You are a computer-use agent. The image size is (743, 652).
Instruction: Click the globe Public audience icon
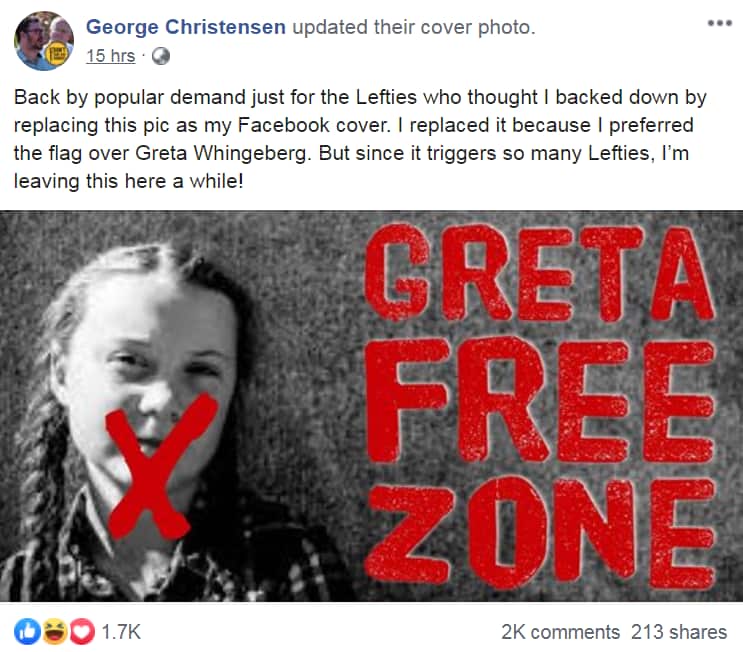tap(160, 57)
